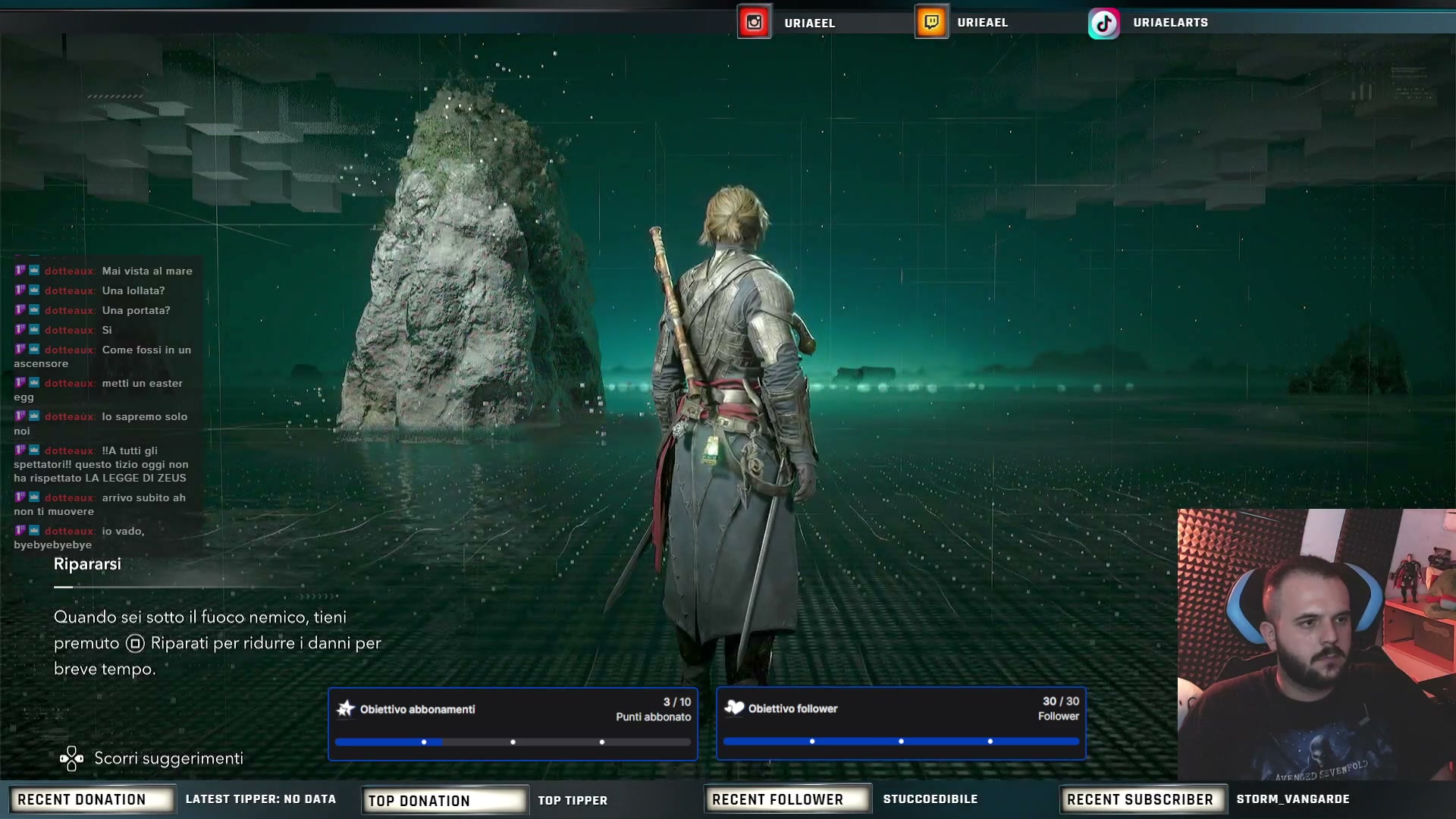Click the 'TOP TIPPER' text
The width and height of the screenshot is (1456, 819).
(573, 800)
